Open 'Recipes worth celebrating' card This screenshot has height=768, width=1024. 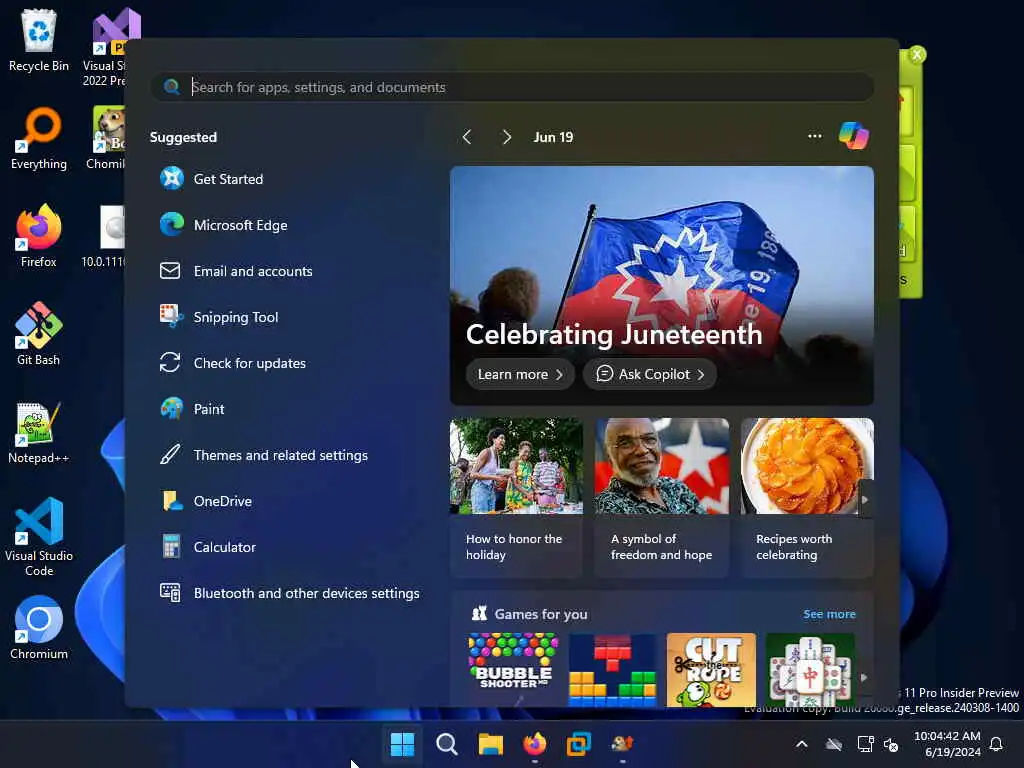point(807,498)
